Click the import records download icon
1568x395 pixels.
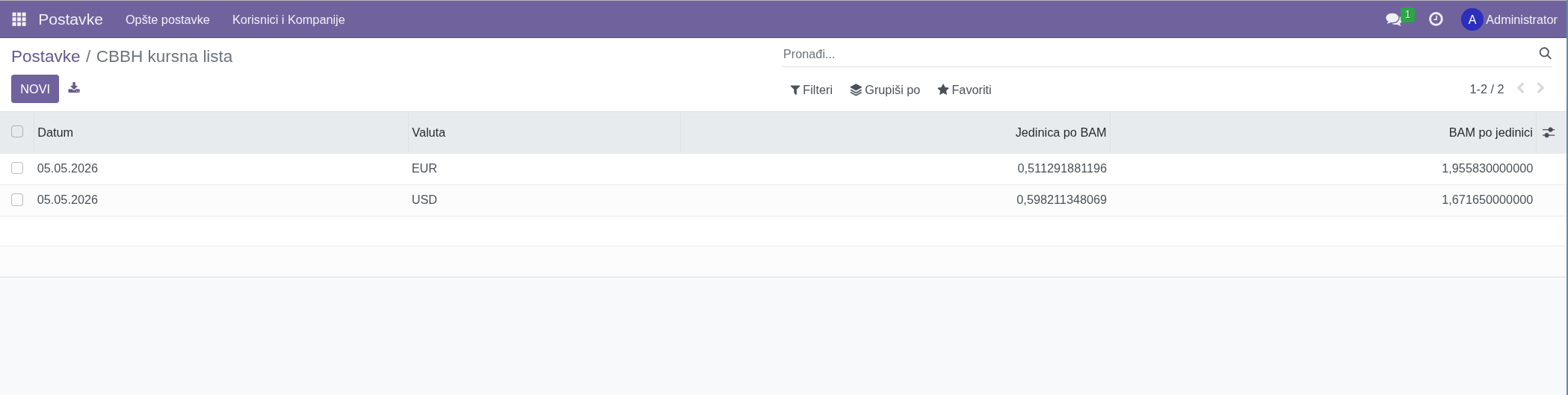[x=74, y=88]
